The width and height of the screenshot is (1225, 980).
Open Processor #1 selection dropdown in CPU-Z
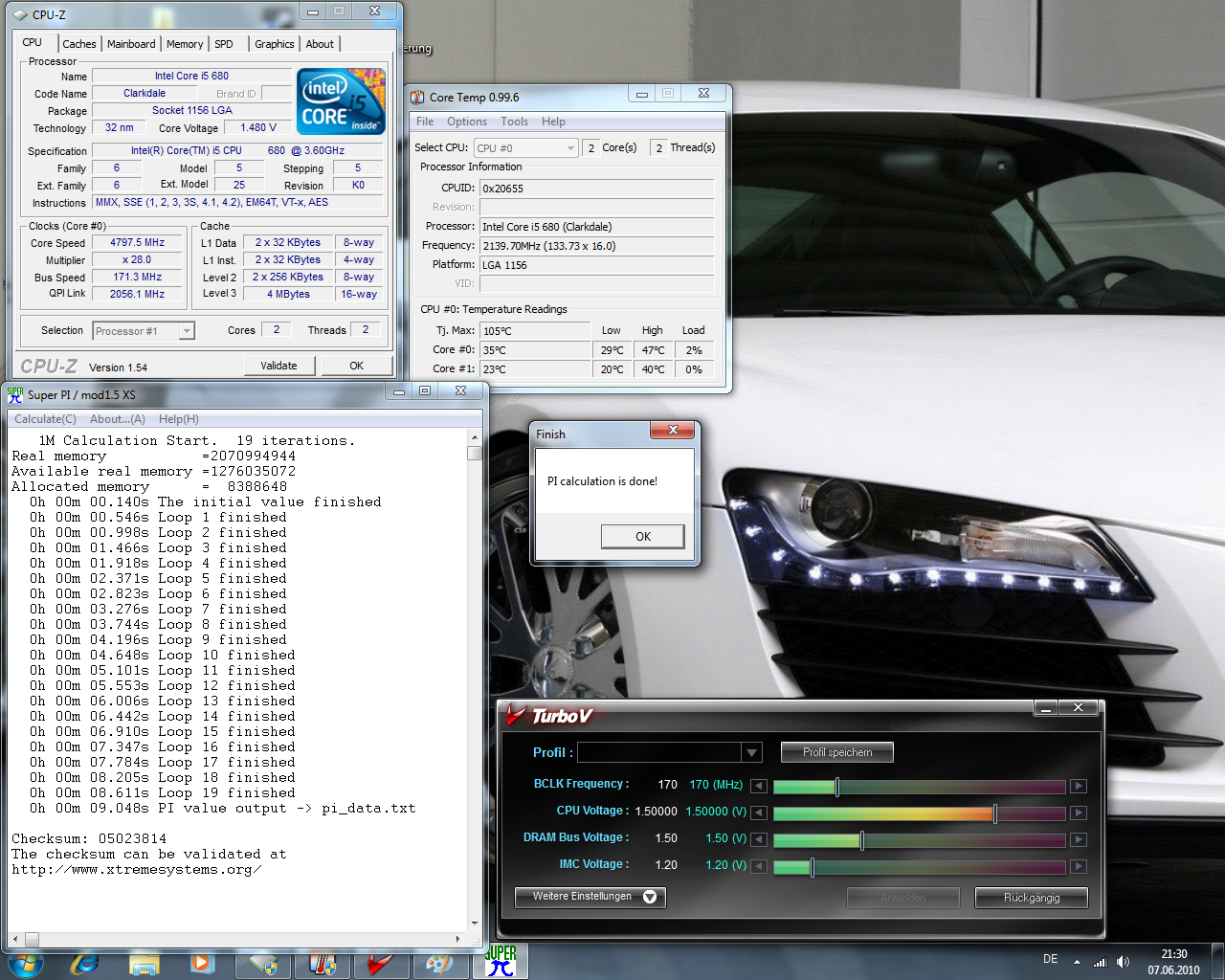click(187, 331)
